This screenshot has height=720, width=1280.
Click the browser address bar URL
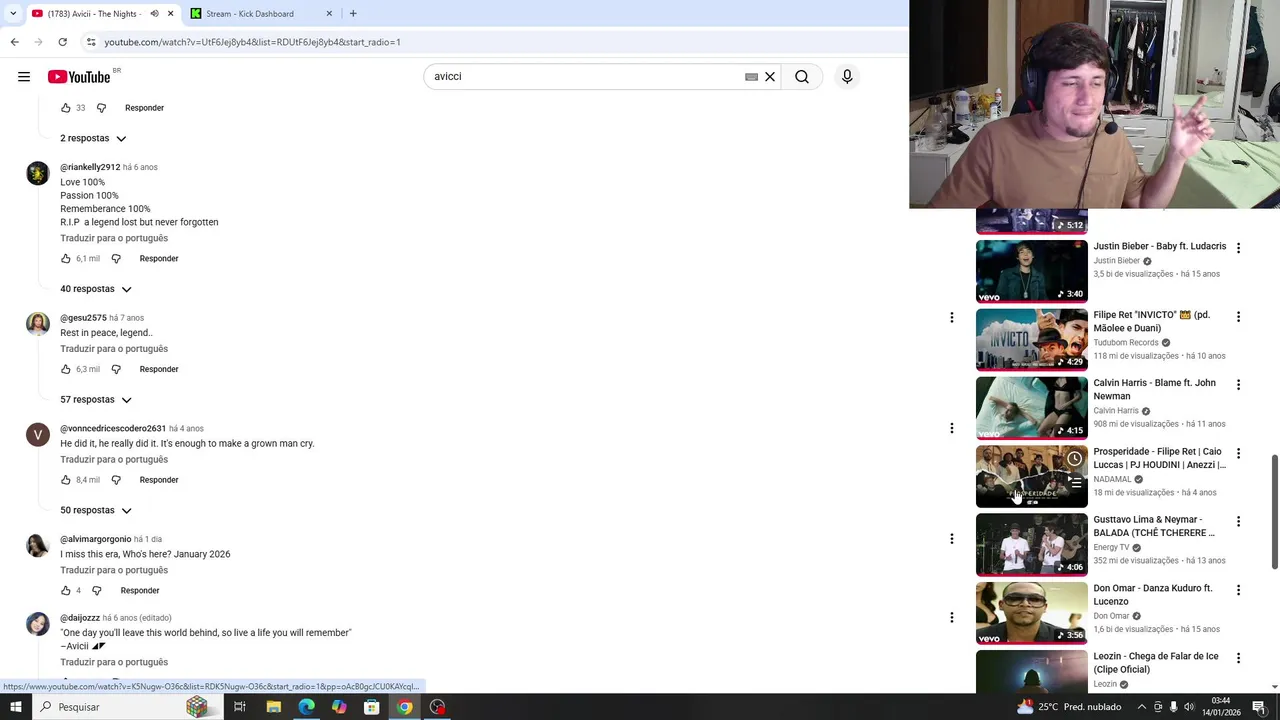point(252,42)
